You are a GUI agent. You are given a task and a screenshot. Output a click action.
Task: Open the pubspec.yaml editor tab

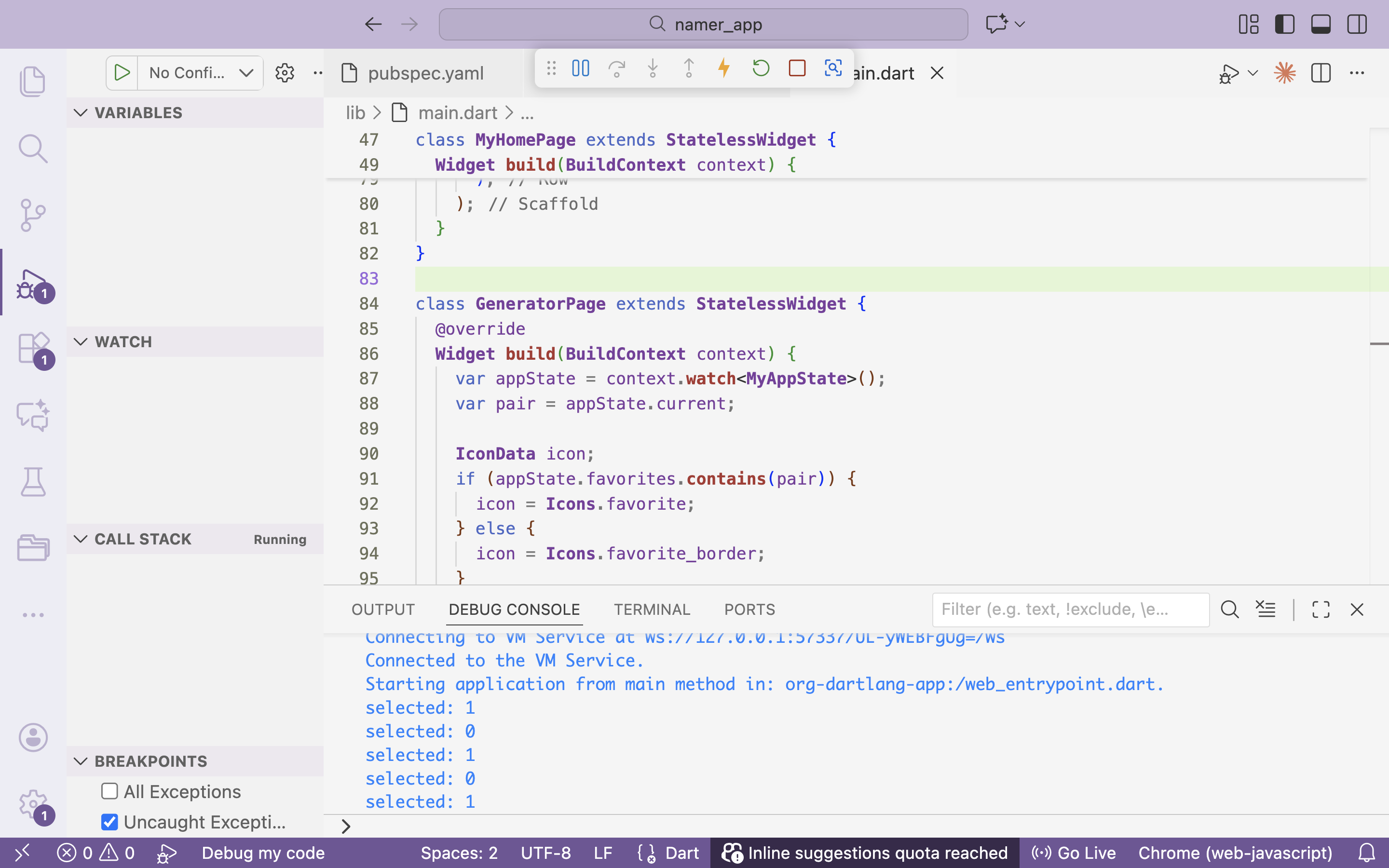click(425, 73)
